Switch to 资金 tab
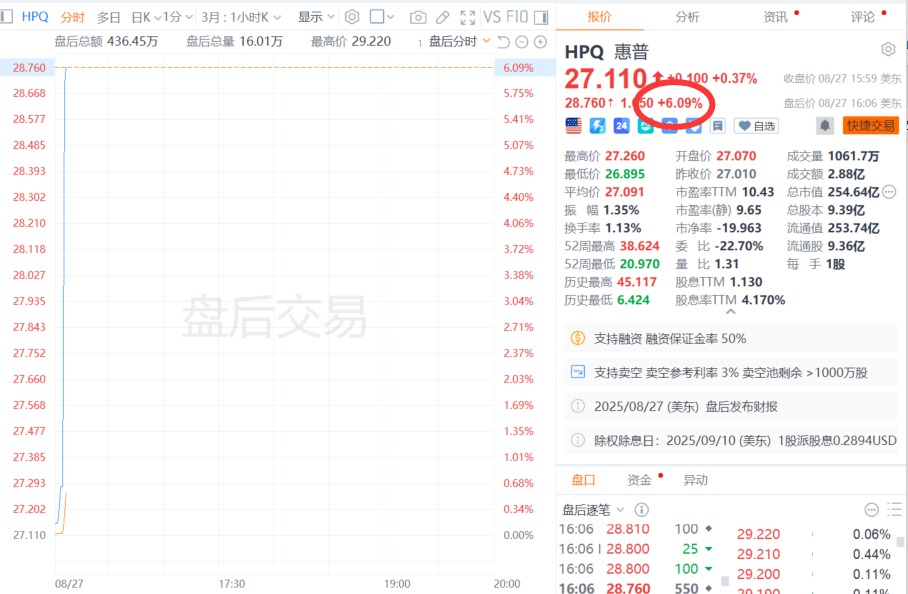This screenshot has height=594, width=908. coord(639,480)
